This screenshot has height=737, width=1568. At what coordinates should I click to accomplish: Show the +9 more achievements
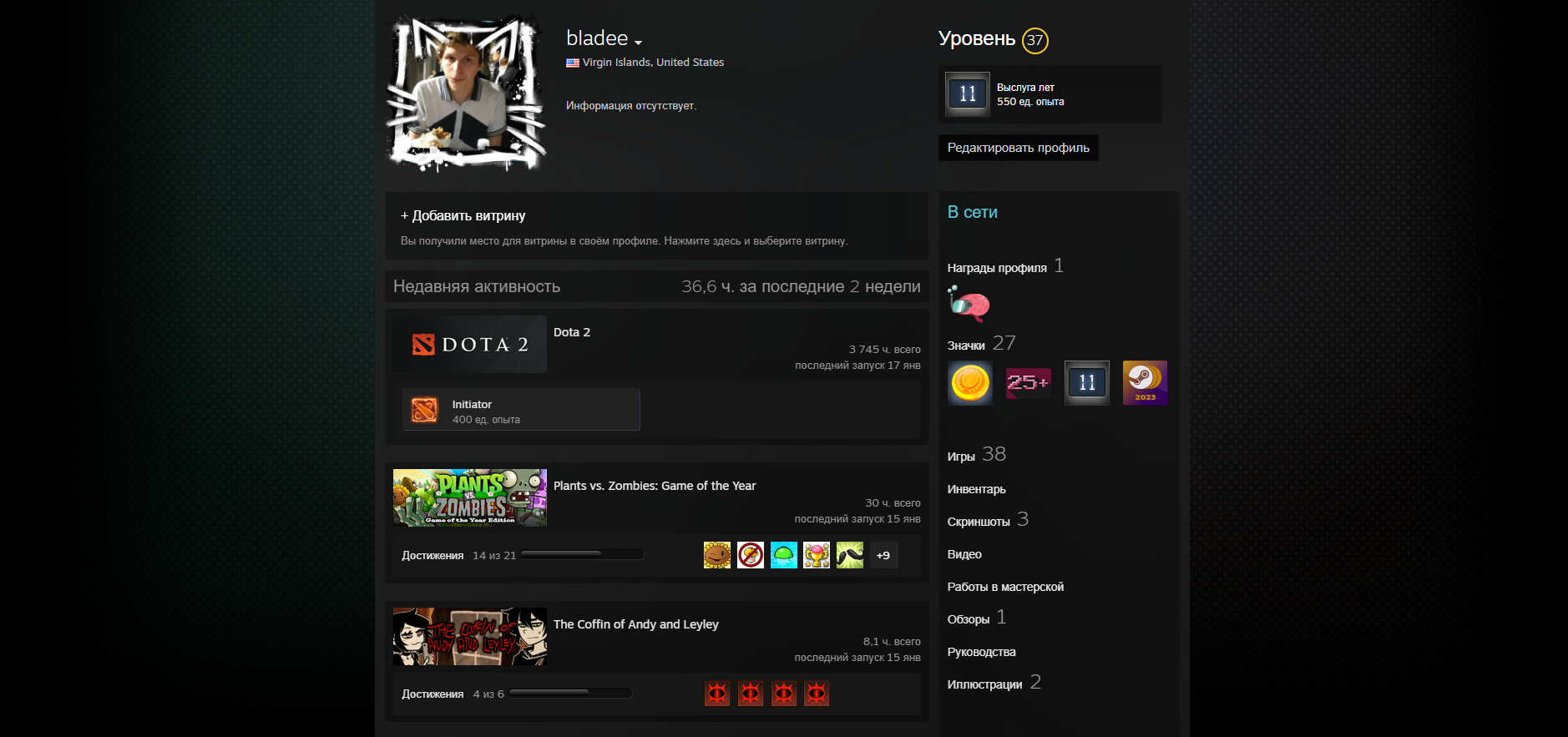coord(883,555)
